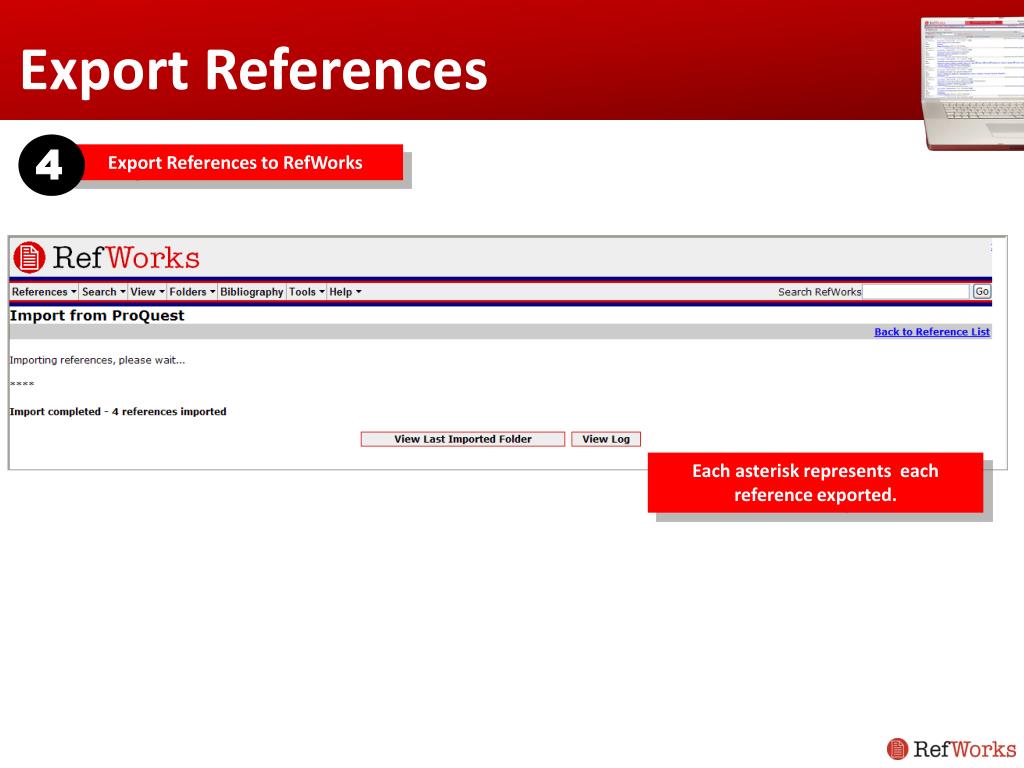This screenshot has width=1024, height=768.
Task: Expand the References dropdown arrow
Action: 74,292
